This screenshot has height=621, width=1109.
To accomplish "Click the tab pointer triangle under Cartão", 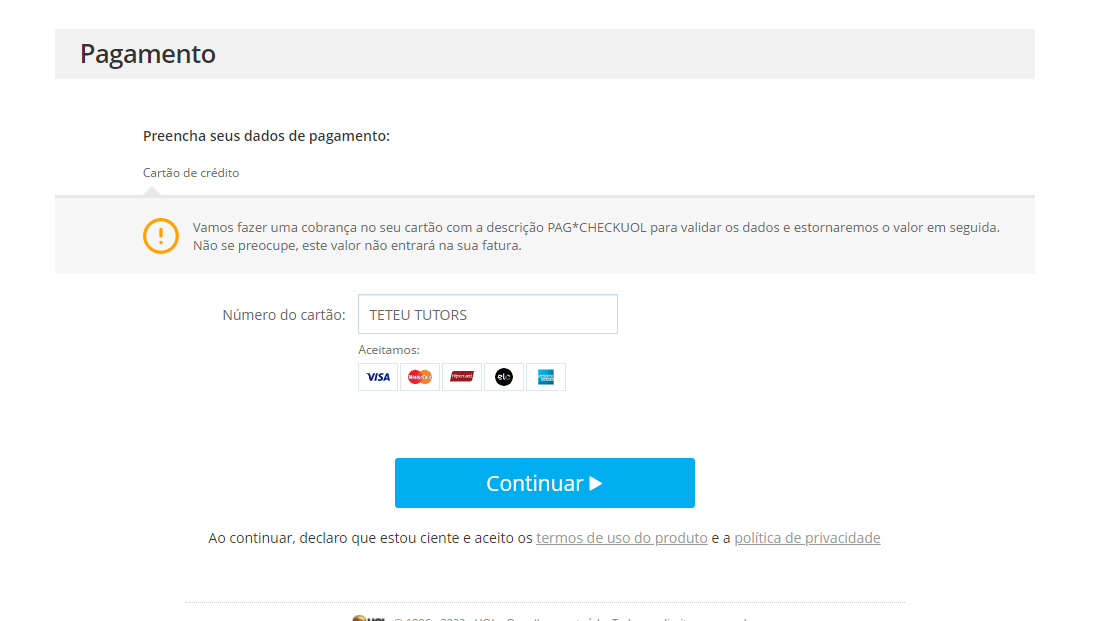I will coord(152,191).
